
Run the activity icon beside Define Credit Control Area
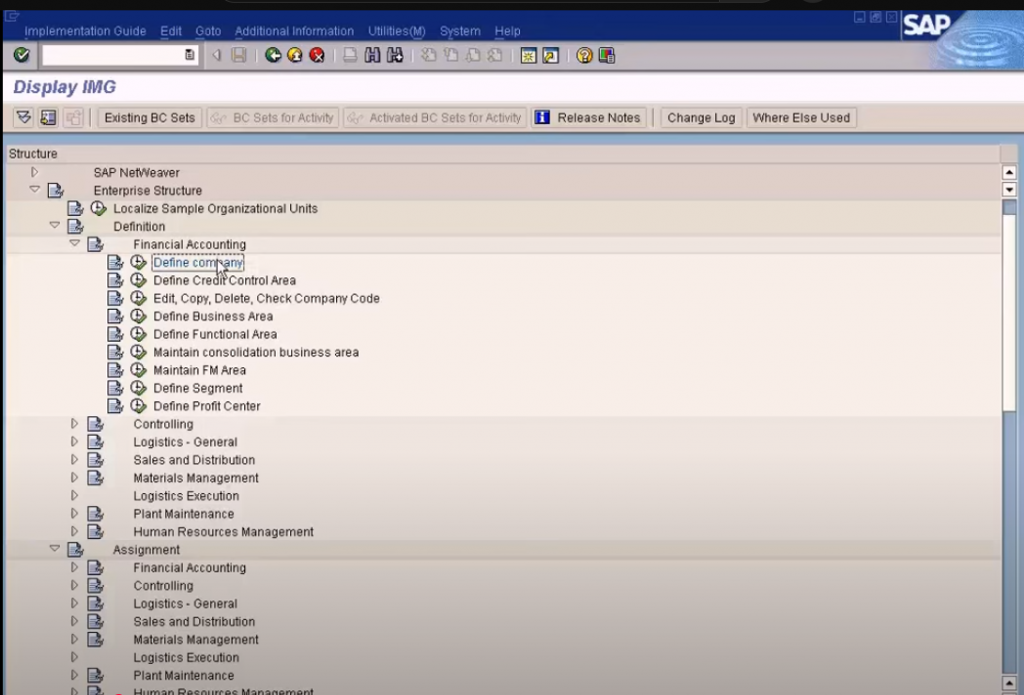[x=138, y=280]
